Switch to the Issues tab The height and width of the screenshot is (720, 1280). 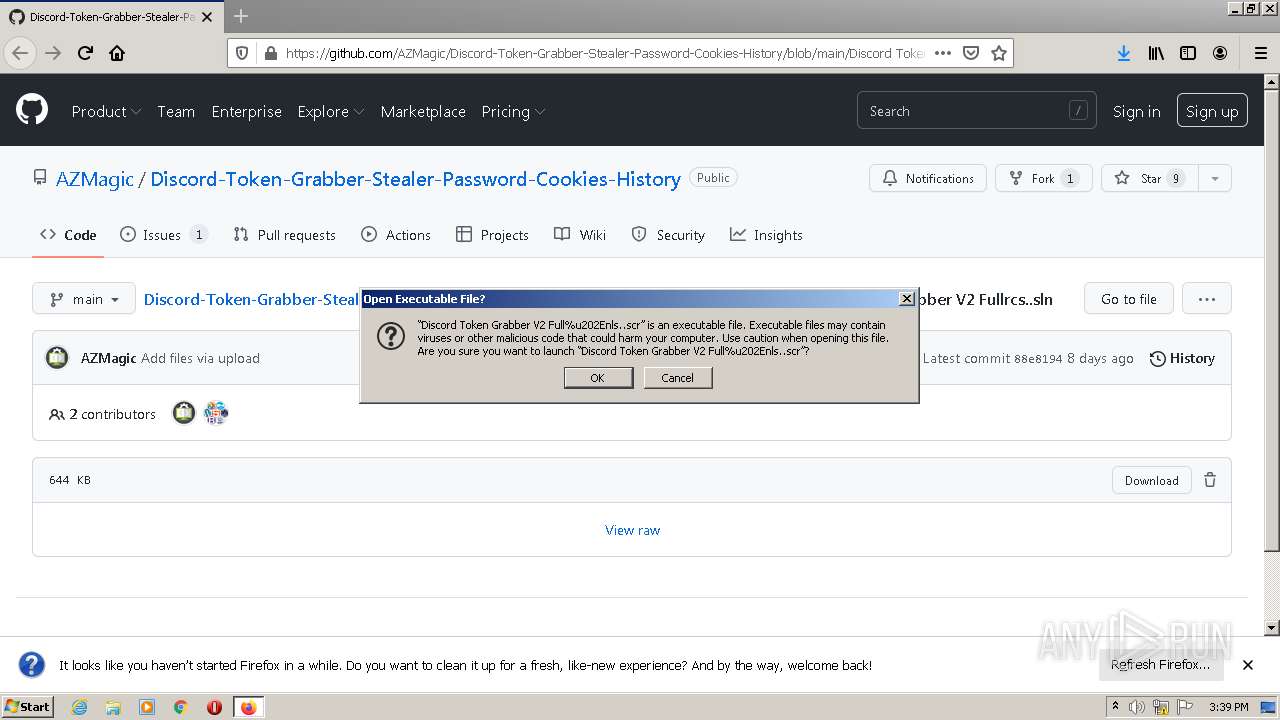click(164, 235)
